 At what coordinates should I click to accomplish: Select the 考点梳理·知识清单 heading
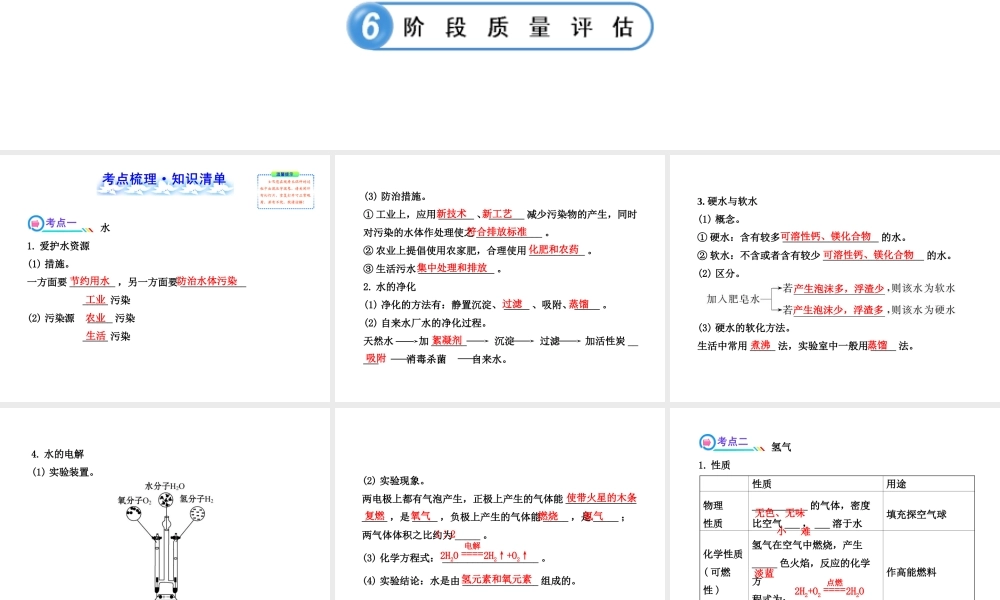(165, 179)
